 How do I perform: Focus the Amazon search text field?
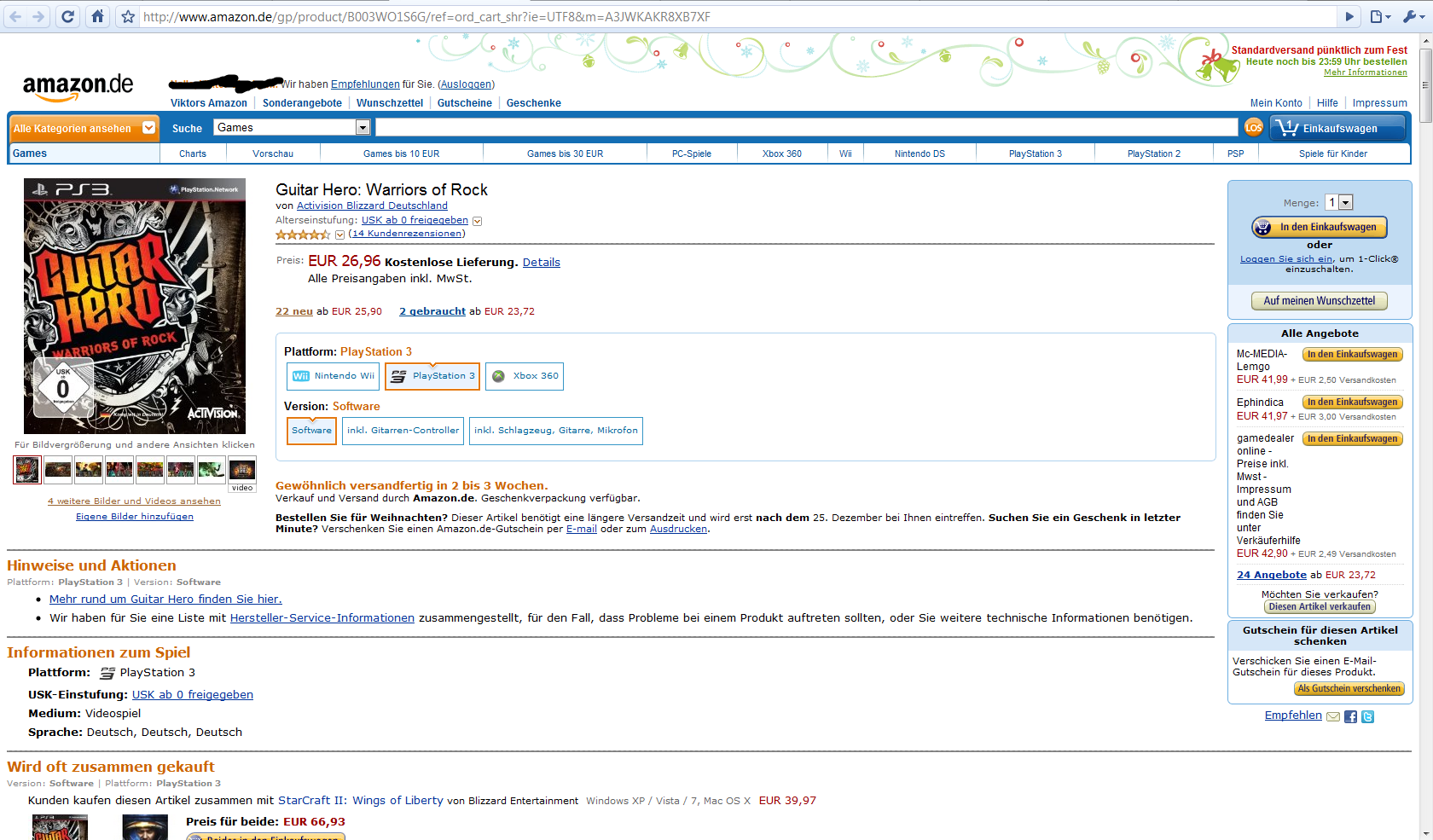coord(807,127)
